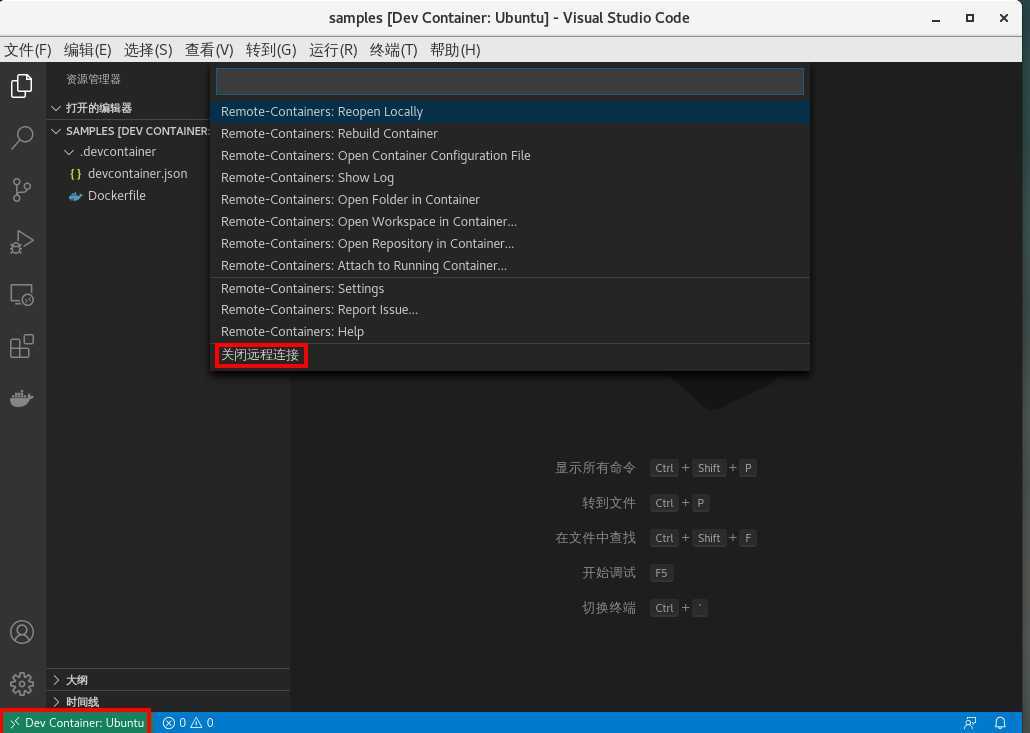The image size is (1030, 733).
Task: Click the 切换终端 shortcut label
Action: pyautogui.click(x=609, y=608)
